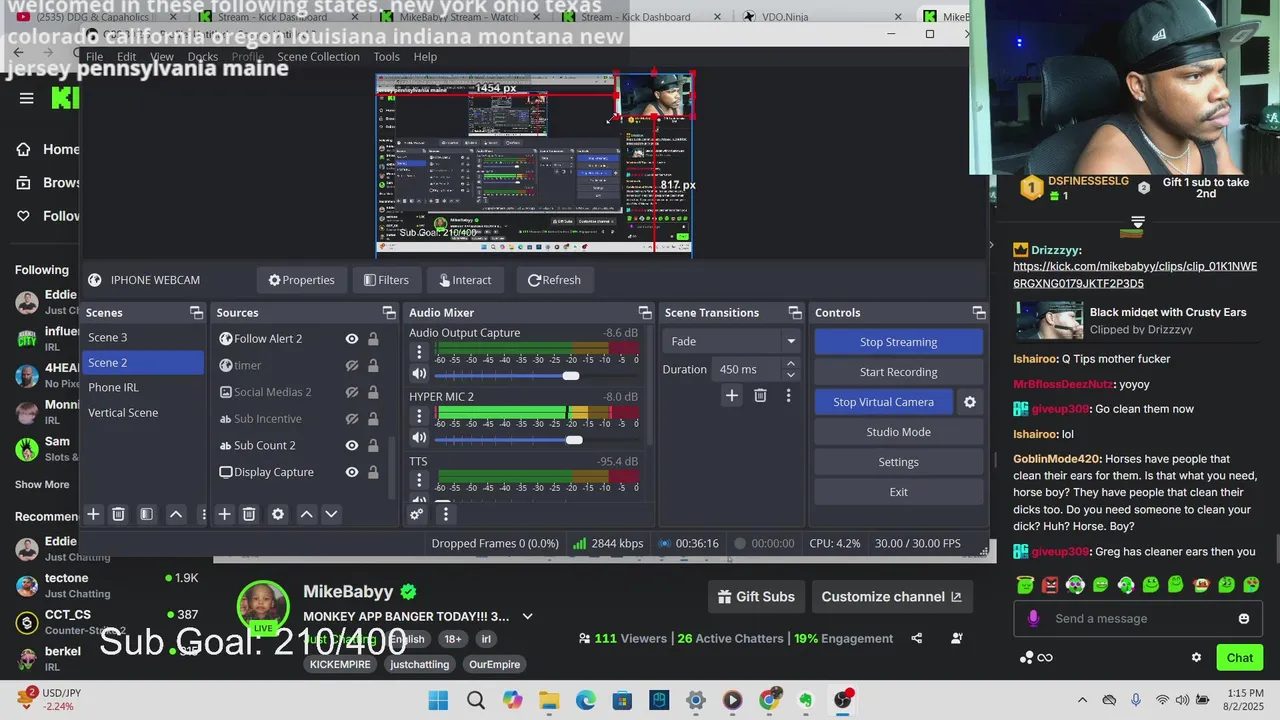Undock the Scenes panel
Image resolution: width=1280 pixels, height=720 pixels.
pos(196,313)
